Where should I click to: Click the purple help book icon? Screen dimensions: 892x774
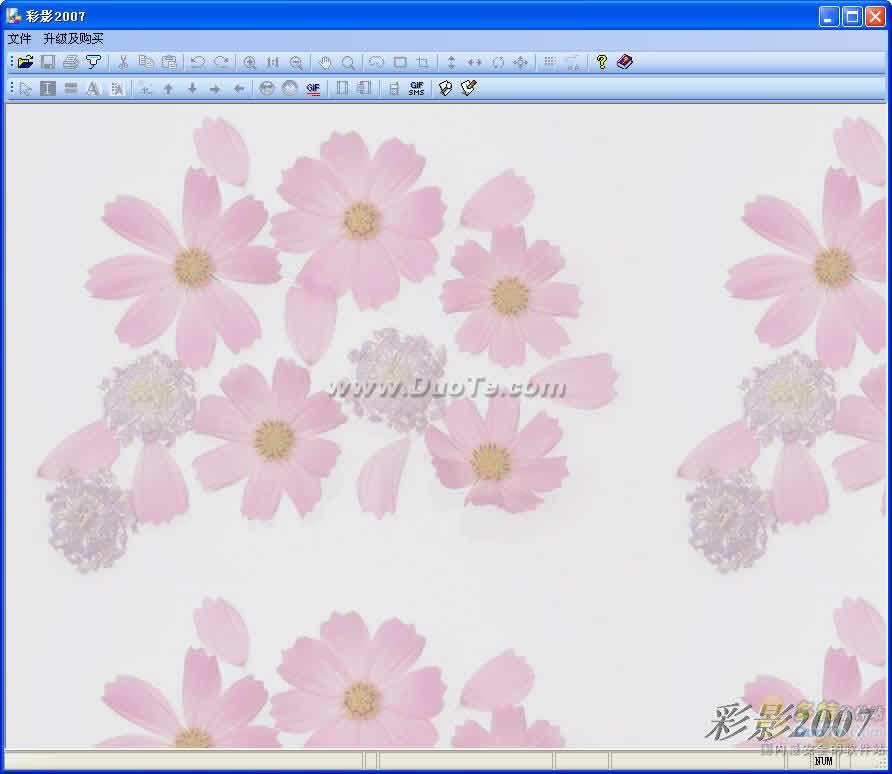pos(625,61)
